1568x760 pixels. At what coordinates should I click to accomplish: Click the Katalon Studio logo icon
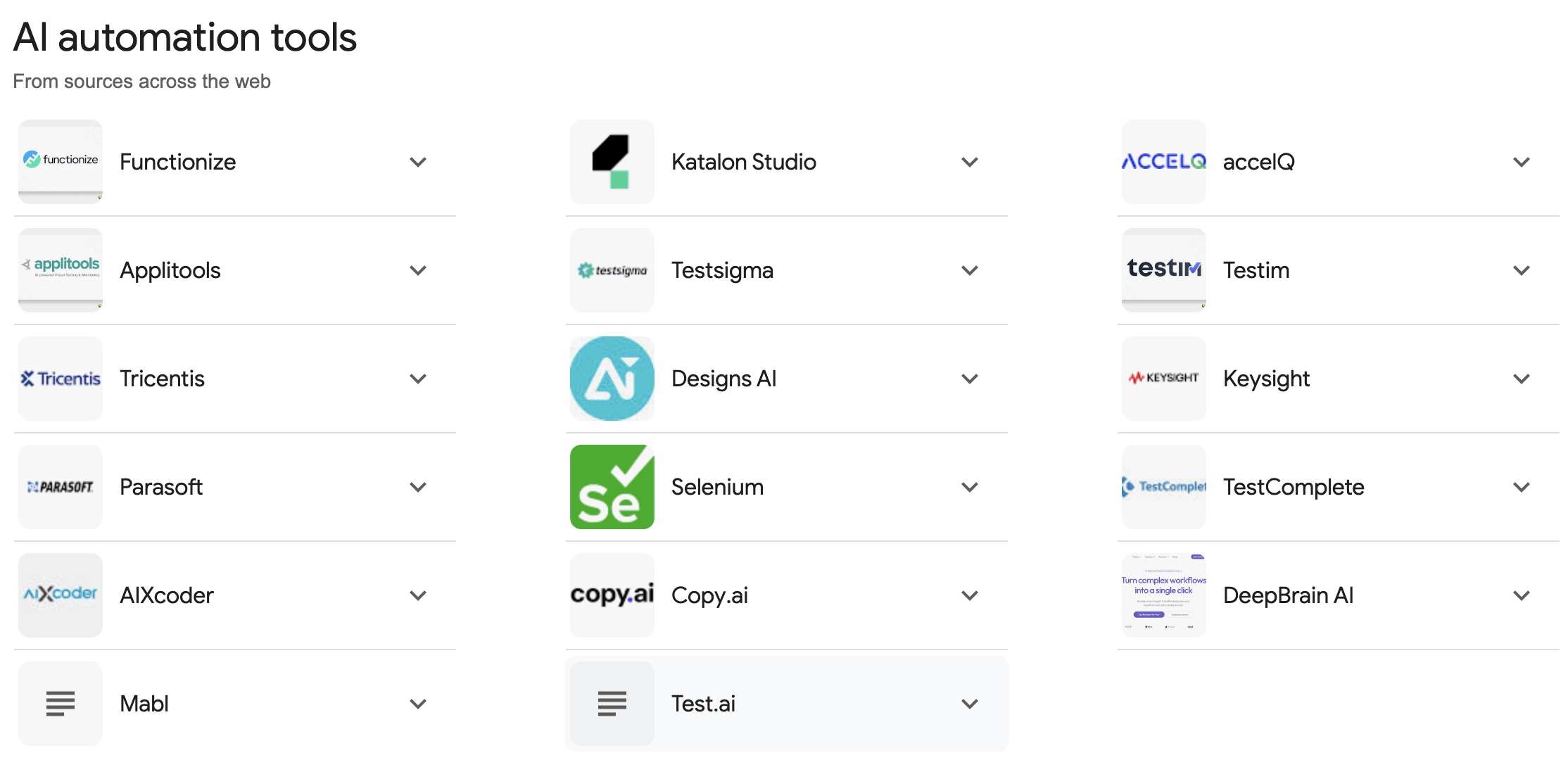pos(612,162)
